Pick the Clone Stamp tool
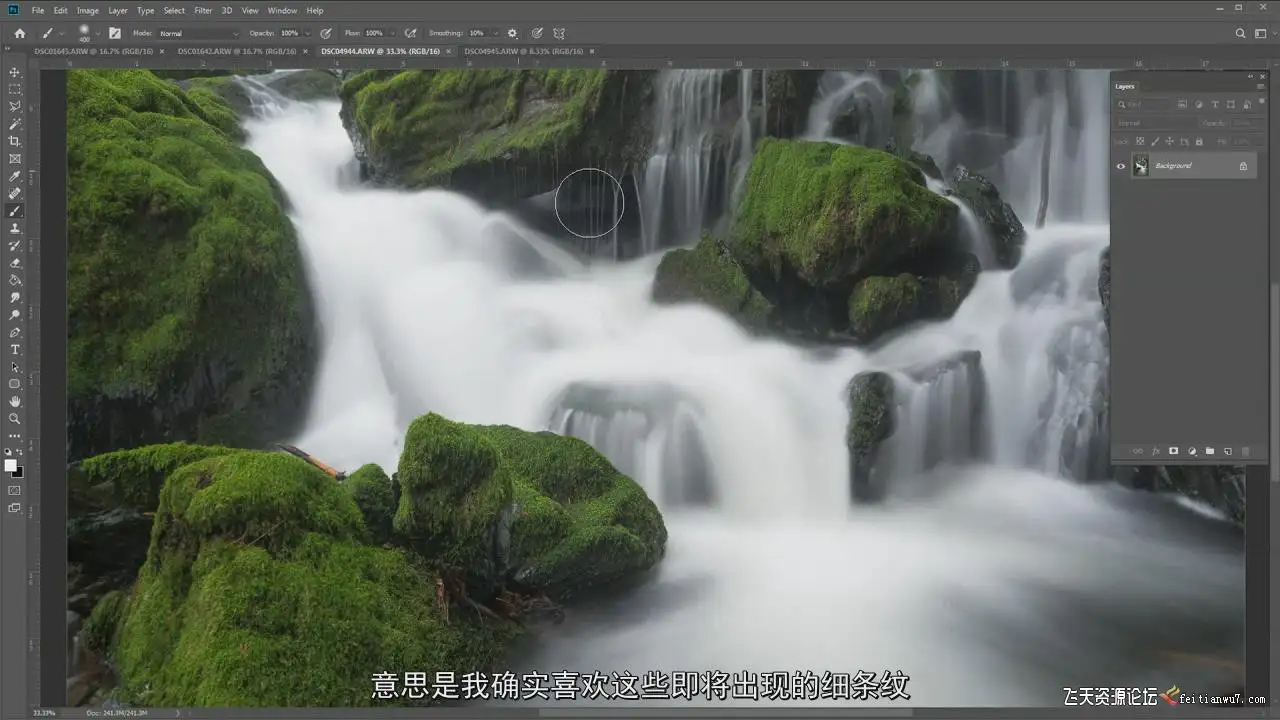This screenshot has height=720, width=1280. (15, 228)
